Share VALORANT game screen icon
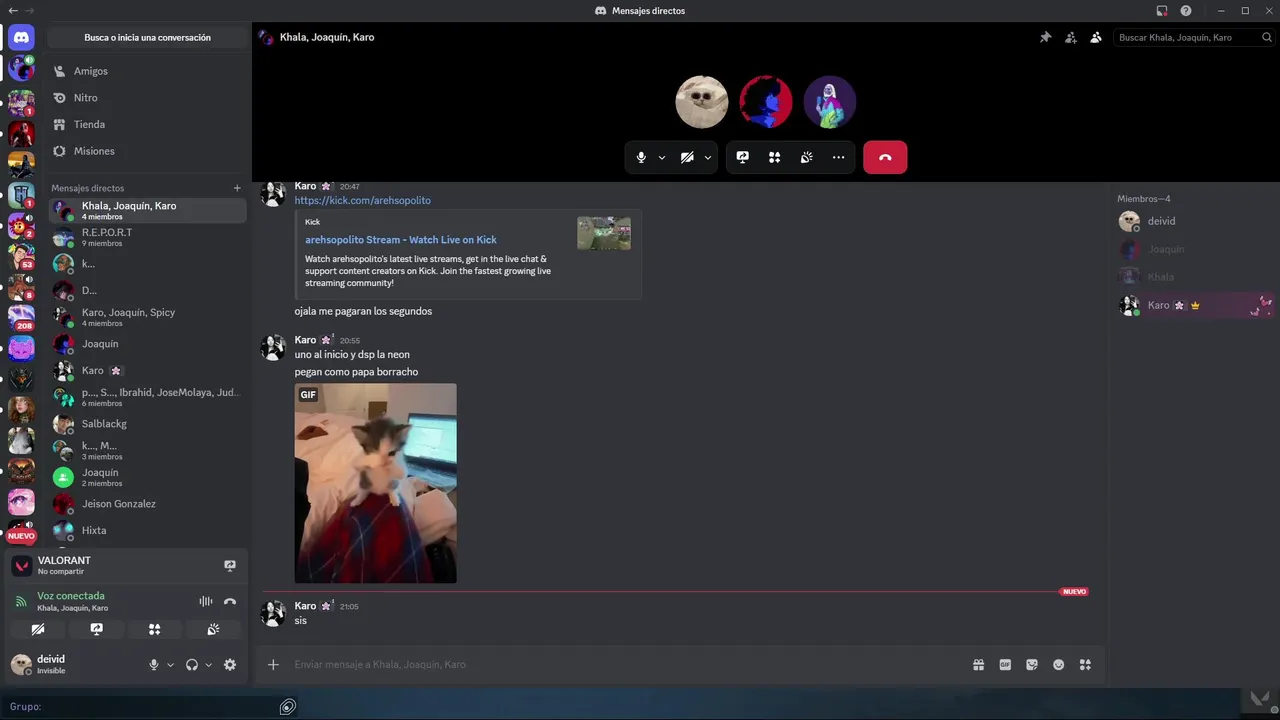This screenshot has height=720, width=1280. (230, 566)
